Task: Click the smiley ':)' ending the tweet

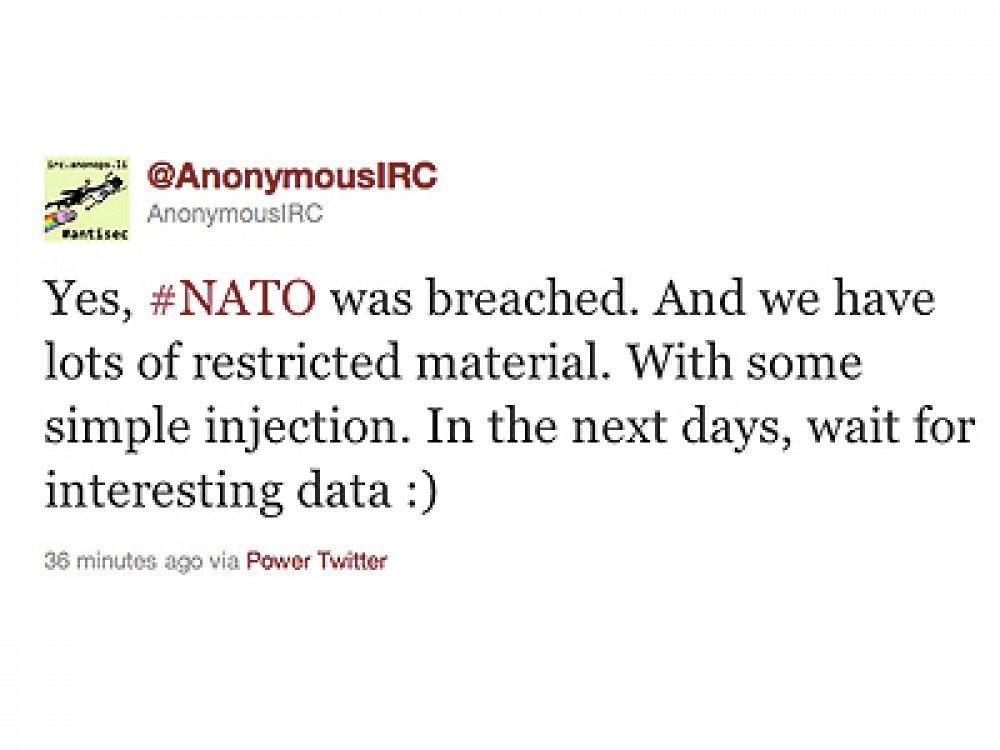Action: 423,491
